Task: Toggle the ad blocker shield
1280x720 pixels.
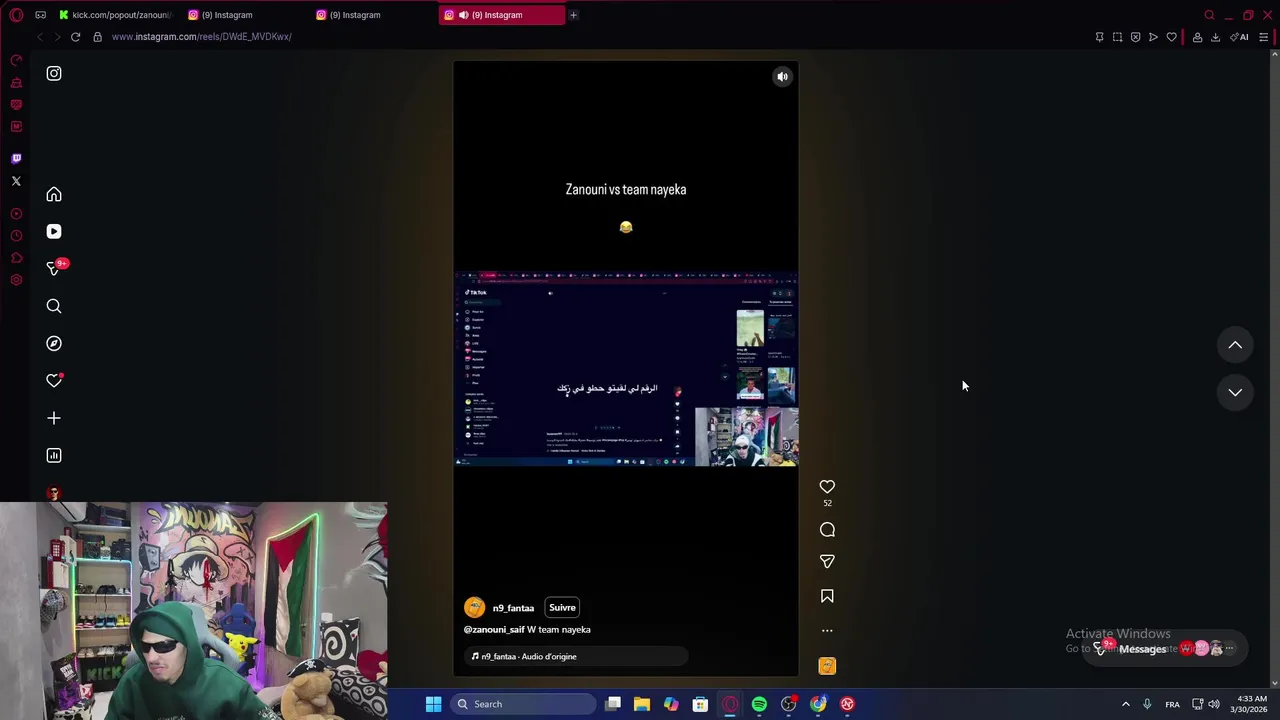Action: (x=1135, y=37)
